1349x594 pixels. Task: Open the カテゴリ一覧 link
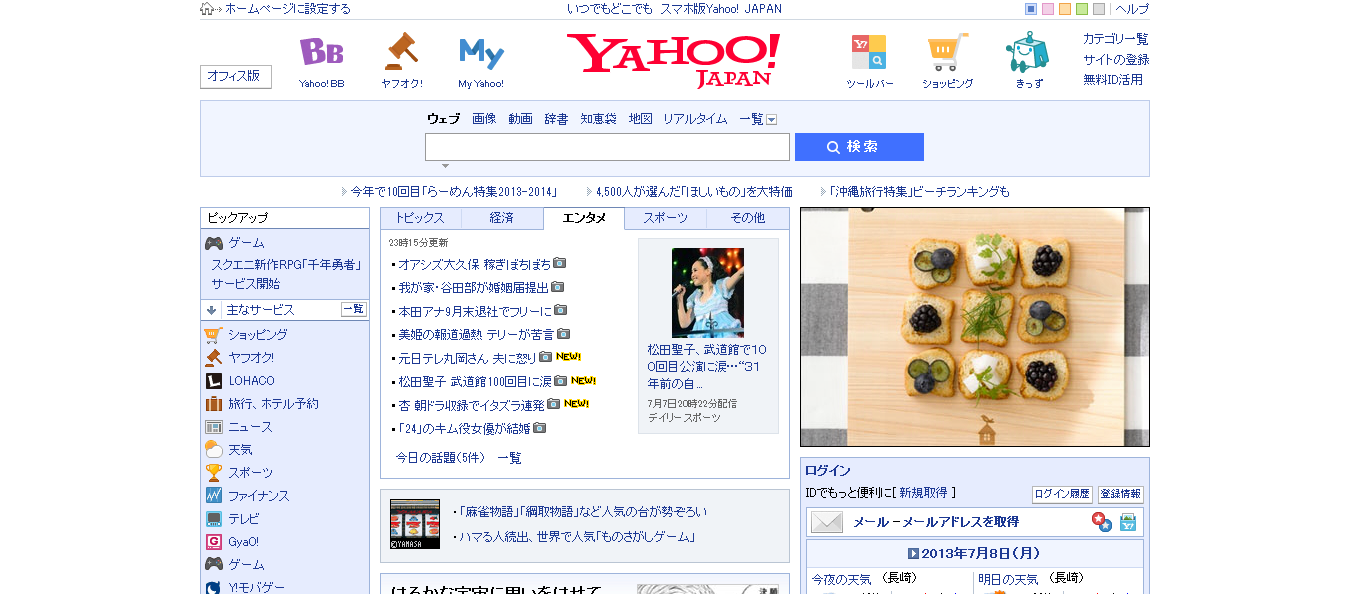[x=1116, y=39]
